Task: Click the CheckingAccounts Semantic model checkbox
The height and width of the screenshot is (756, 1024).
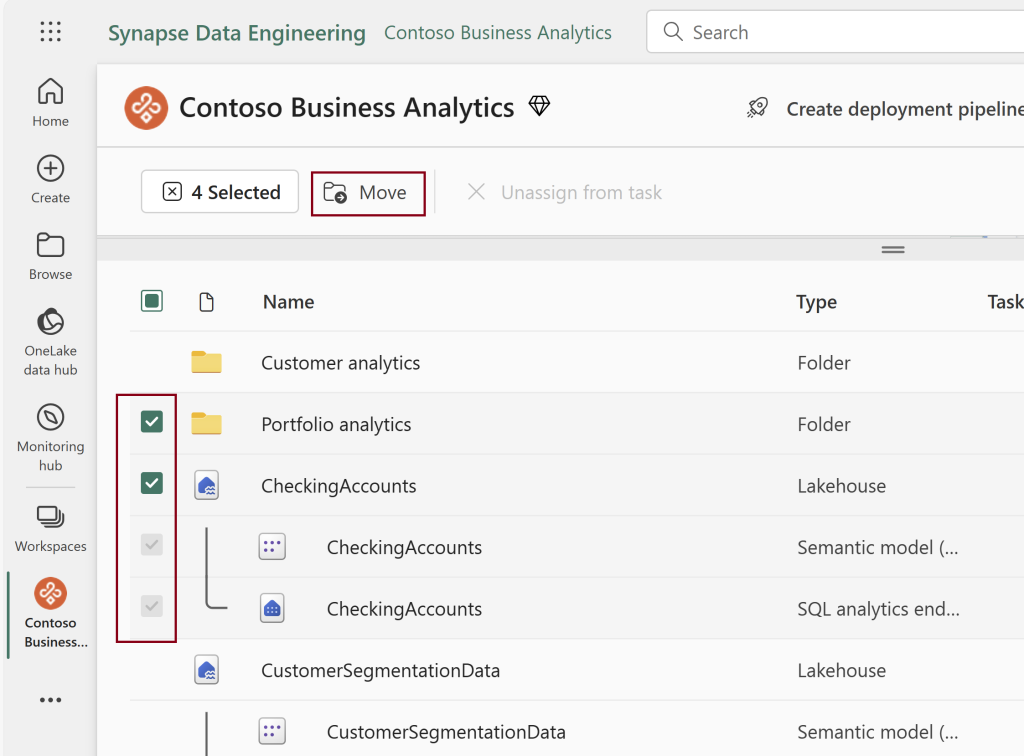Action: 152,544
